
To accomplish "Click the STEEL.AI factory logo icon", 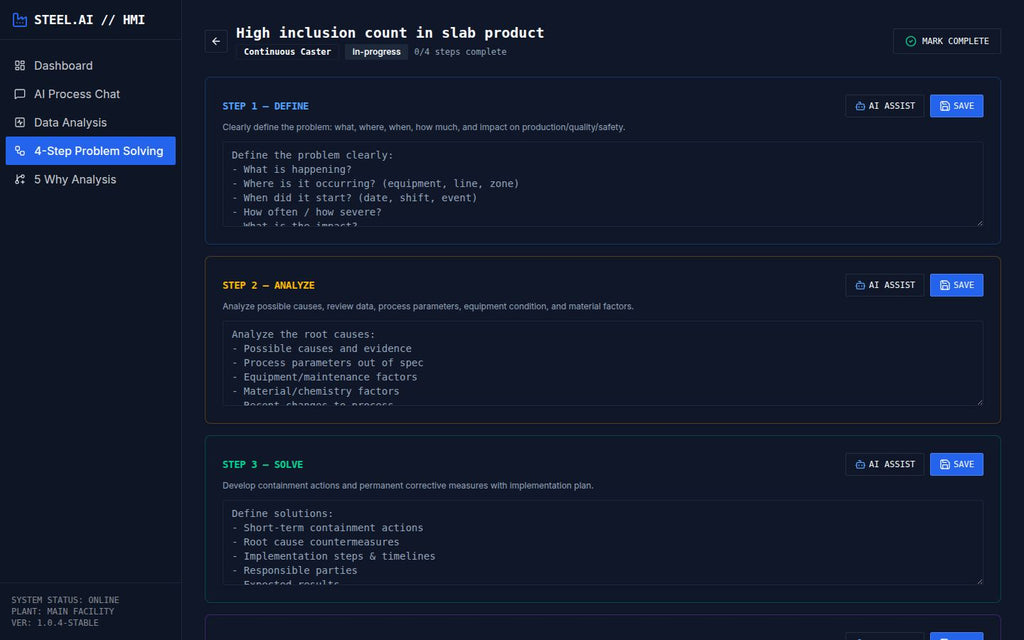I will tap(18, 19).
